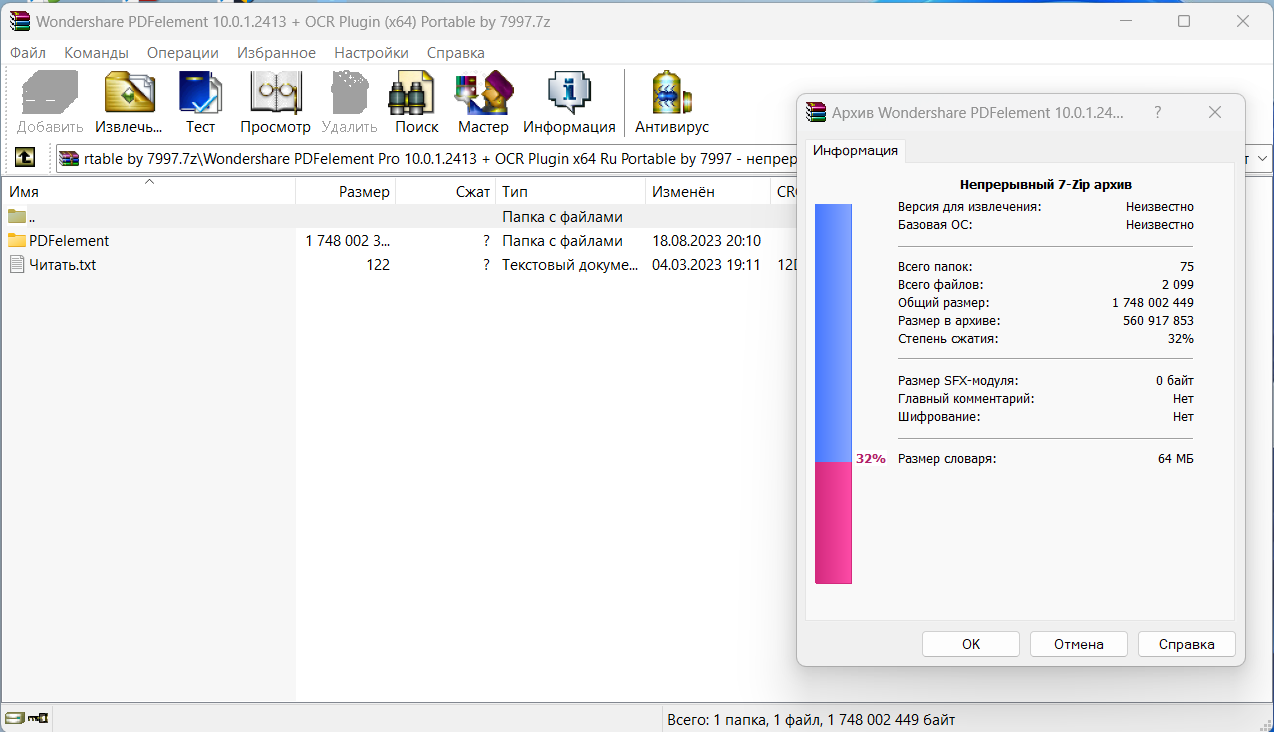The width and height of the screenshot is (1274, 732).
Task: Open the Операции menu
Action: pos(182,52)
